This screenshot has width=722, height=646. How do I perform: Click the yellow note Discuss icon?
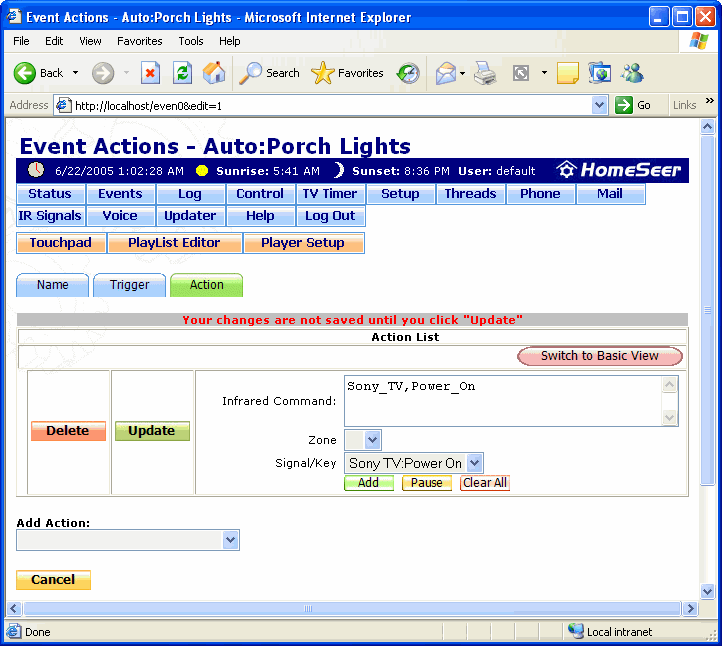(x=568, y=73)
